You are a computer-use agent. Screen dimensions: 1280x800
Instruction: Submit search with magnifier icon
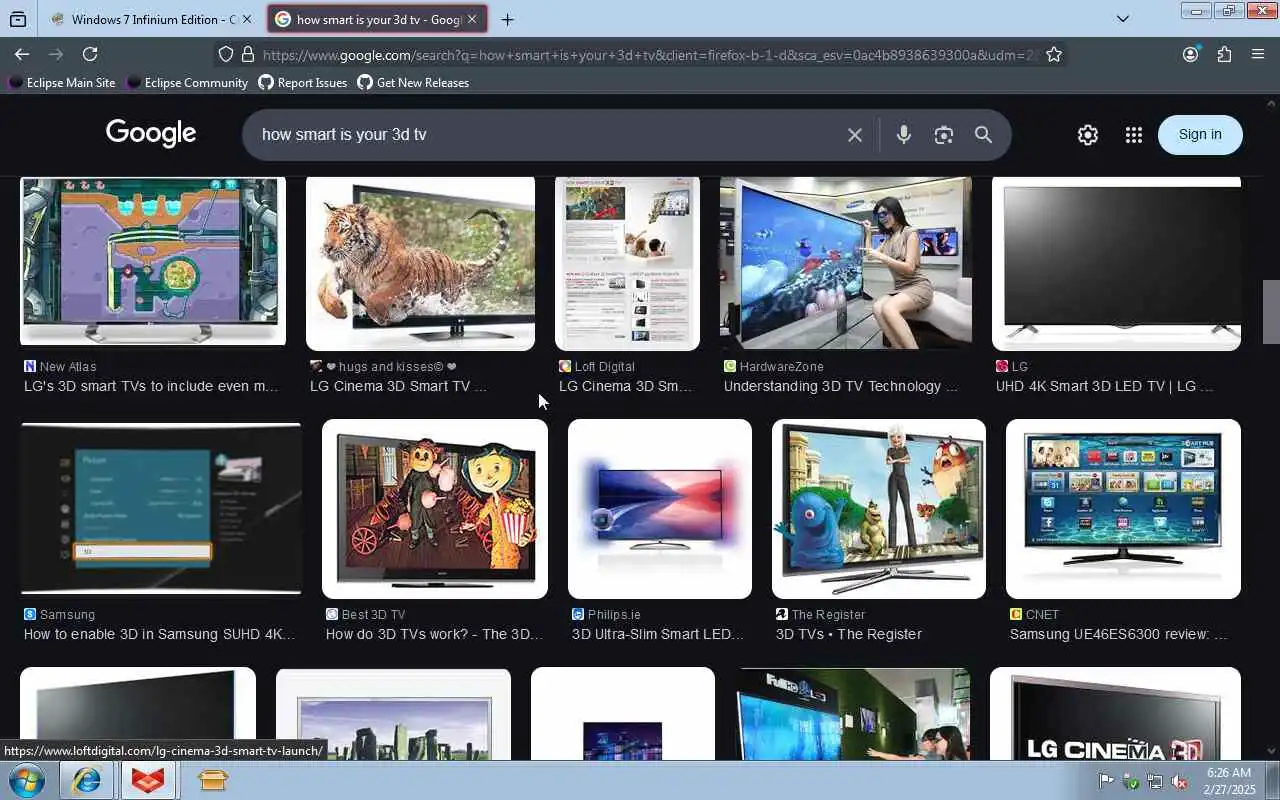click(984, 135)
